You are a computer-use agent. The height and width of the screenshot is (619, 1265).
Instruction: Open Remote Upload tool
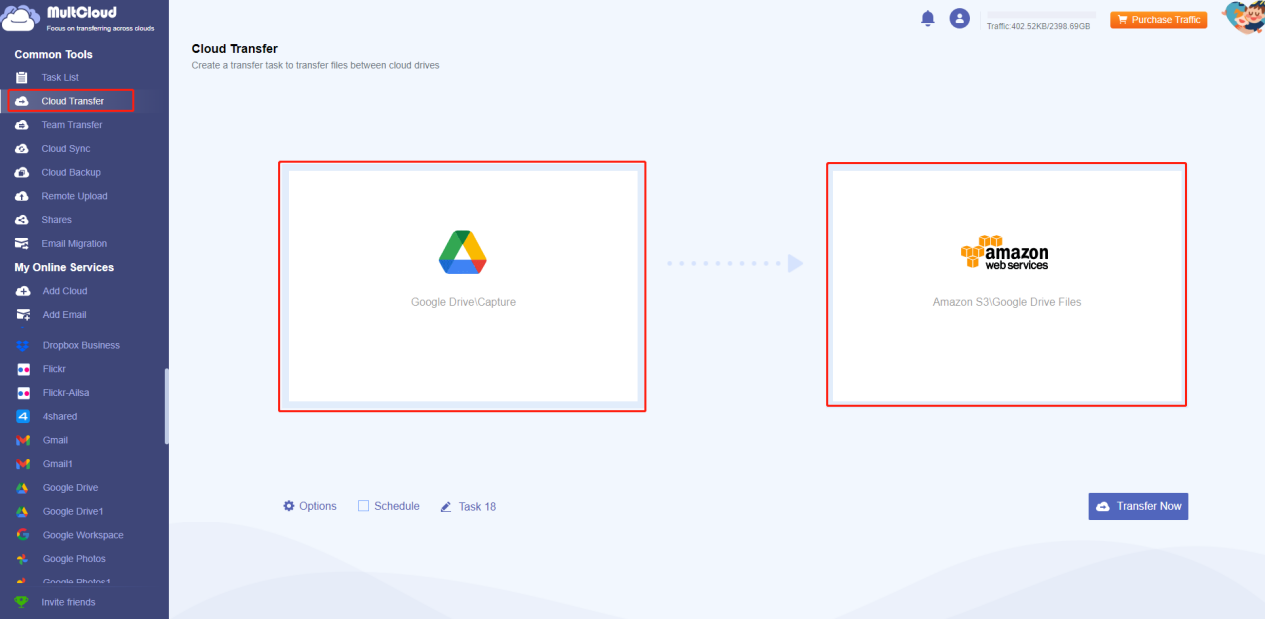(x=74, y=196)
